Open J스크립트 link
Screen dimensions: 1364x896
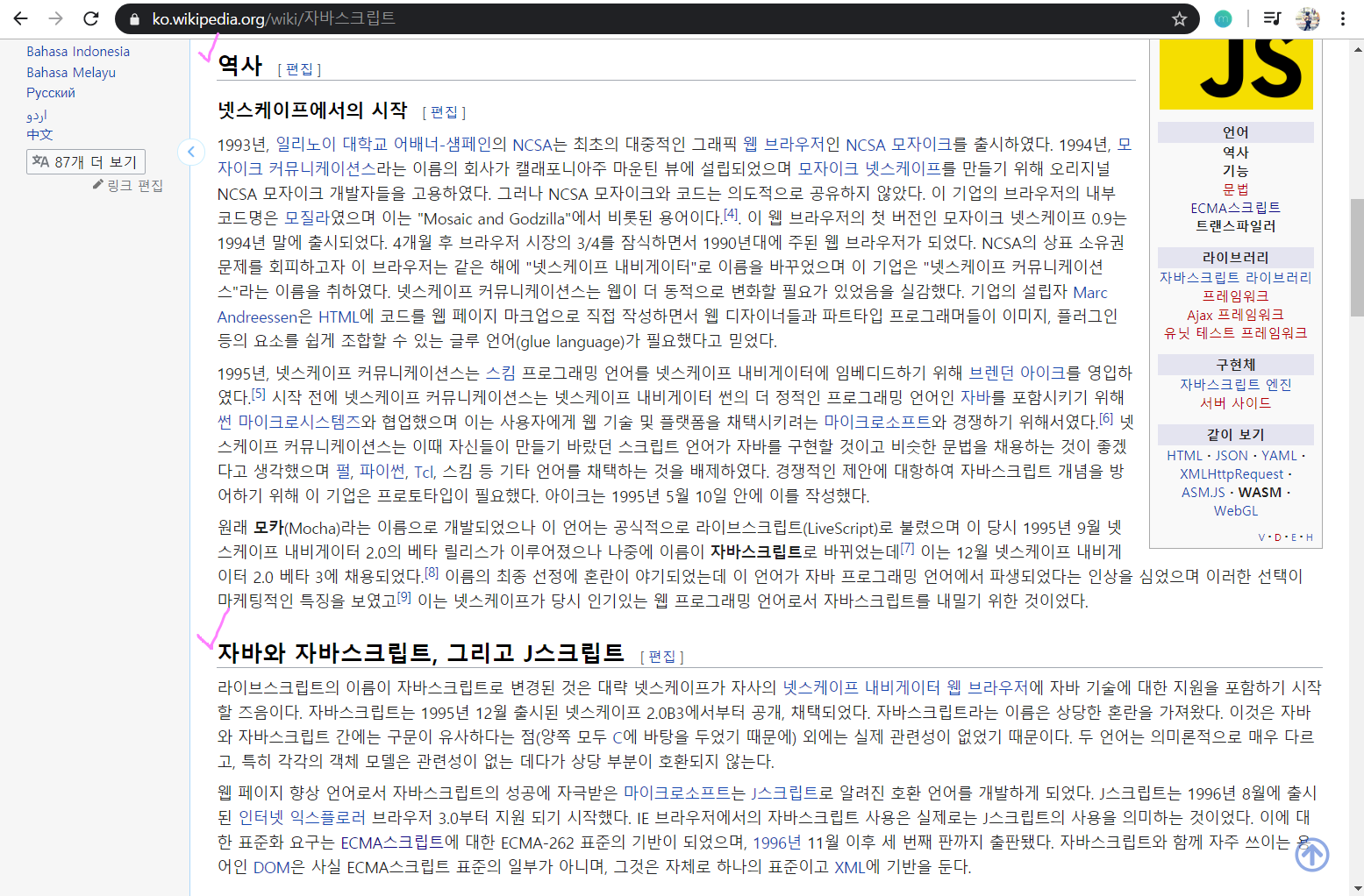coord(784,793)
